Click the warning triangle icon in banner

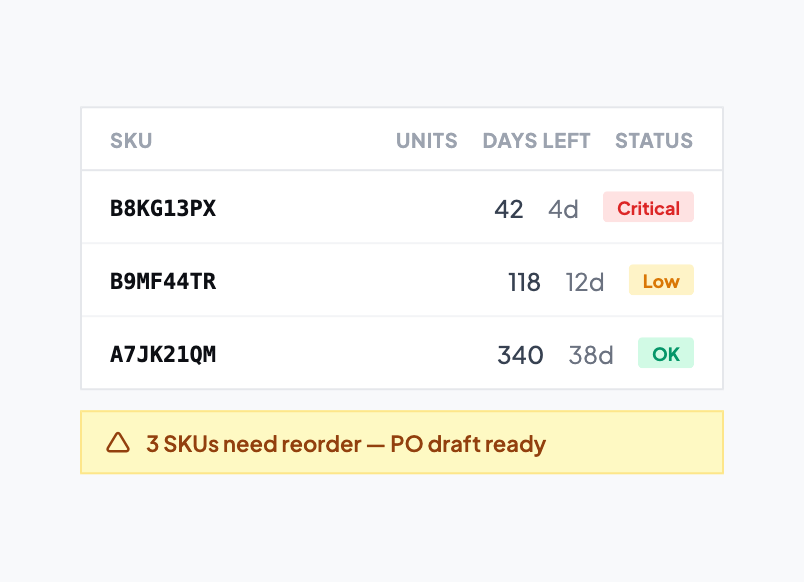point(118,443)
